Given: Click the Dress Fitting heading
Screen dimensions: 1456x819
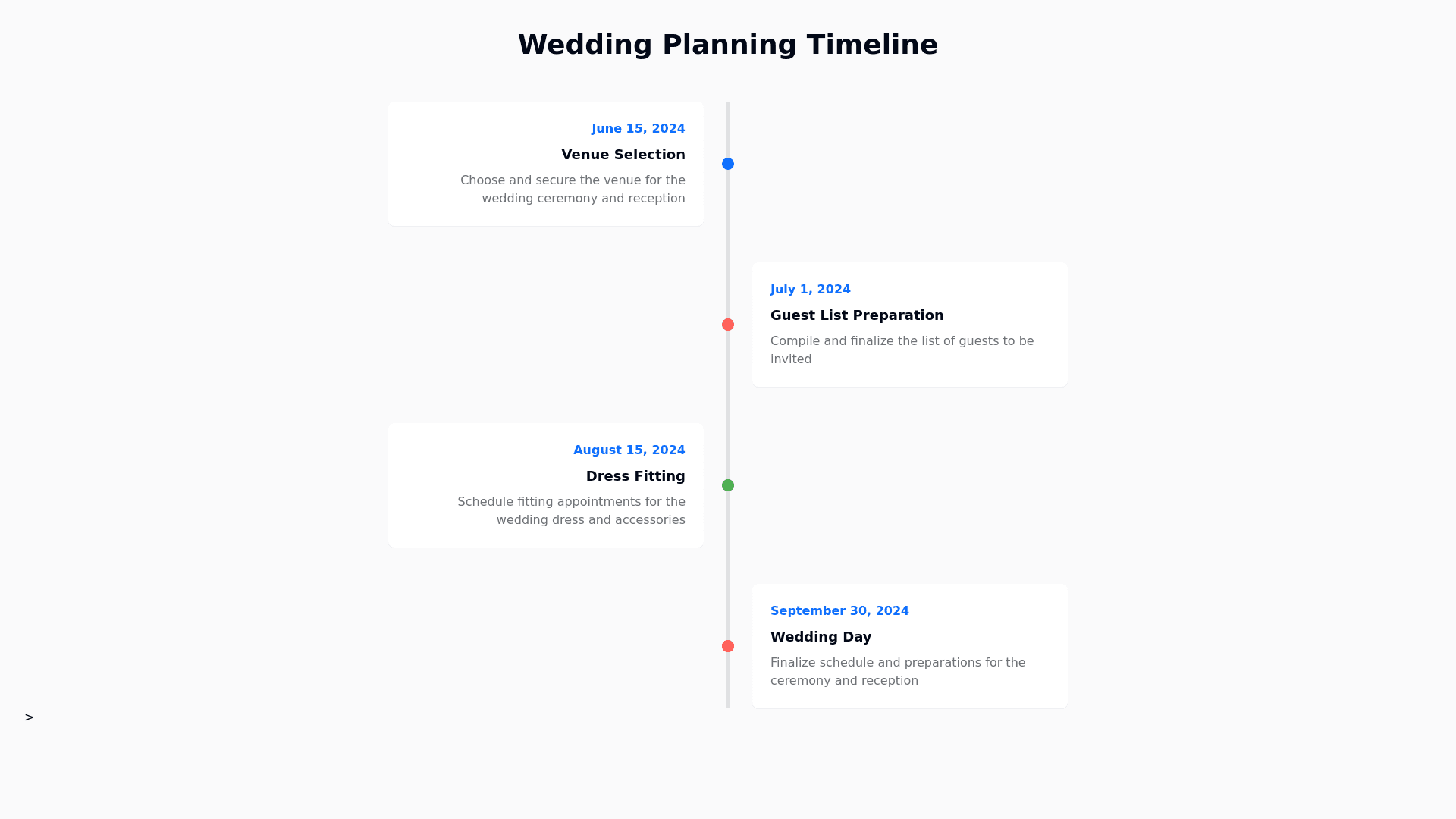Looking at the screenshot, I should click(635, 476).
